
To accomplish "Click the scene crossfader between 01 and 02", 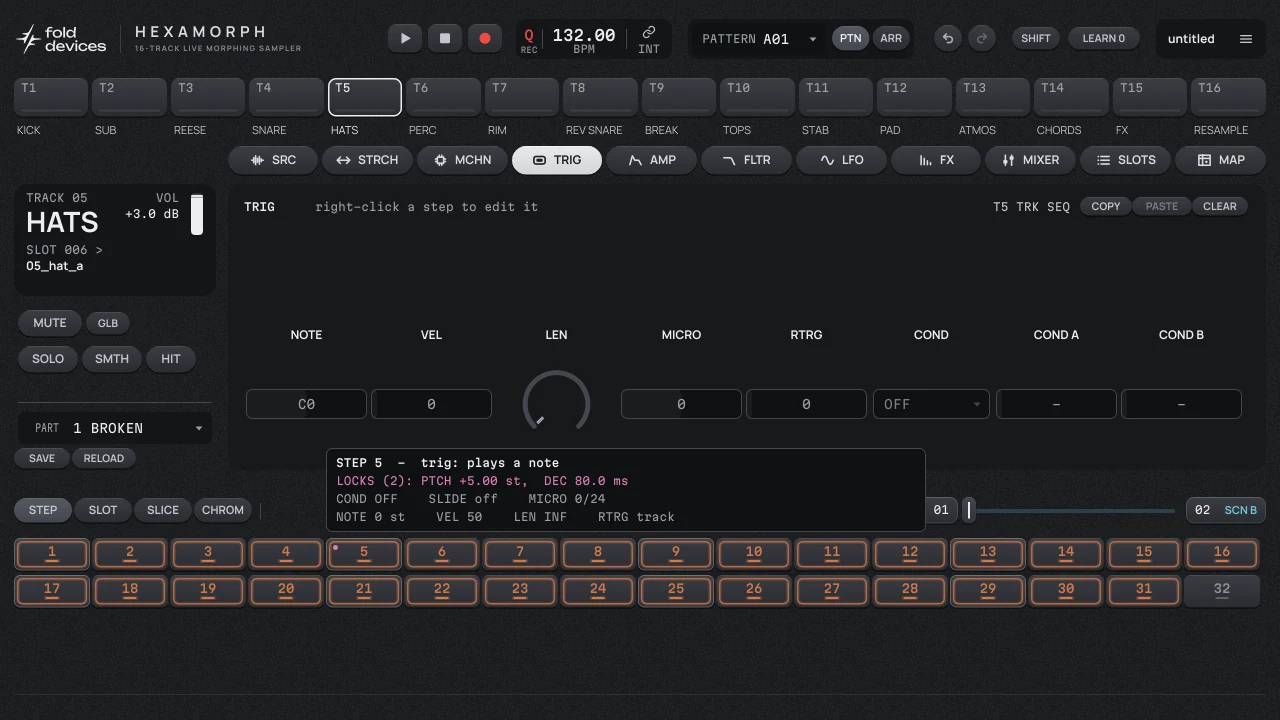I will click(x=1069, y=510).
